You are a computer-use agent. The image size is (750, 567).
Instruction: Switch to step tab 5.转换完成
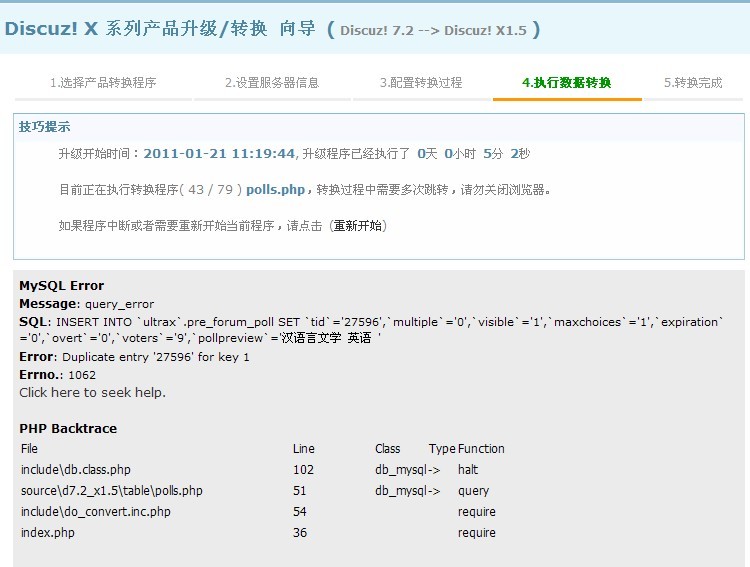693,83
